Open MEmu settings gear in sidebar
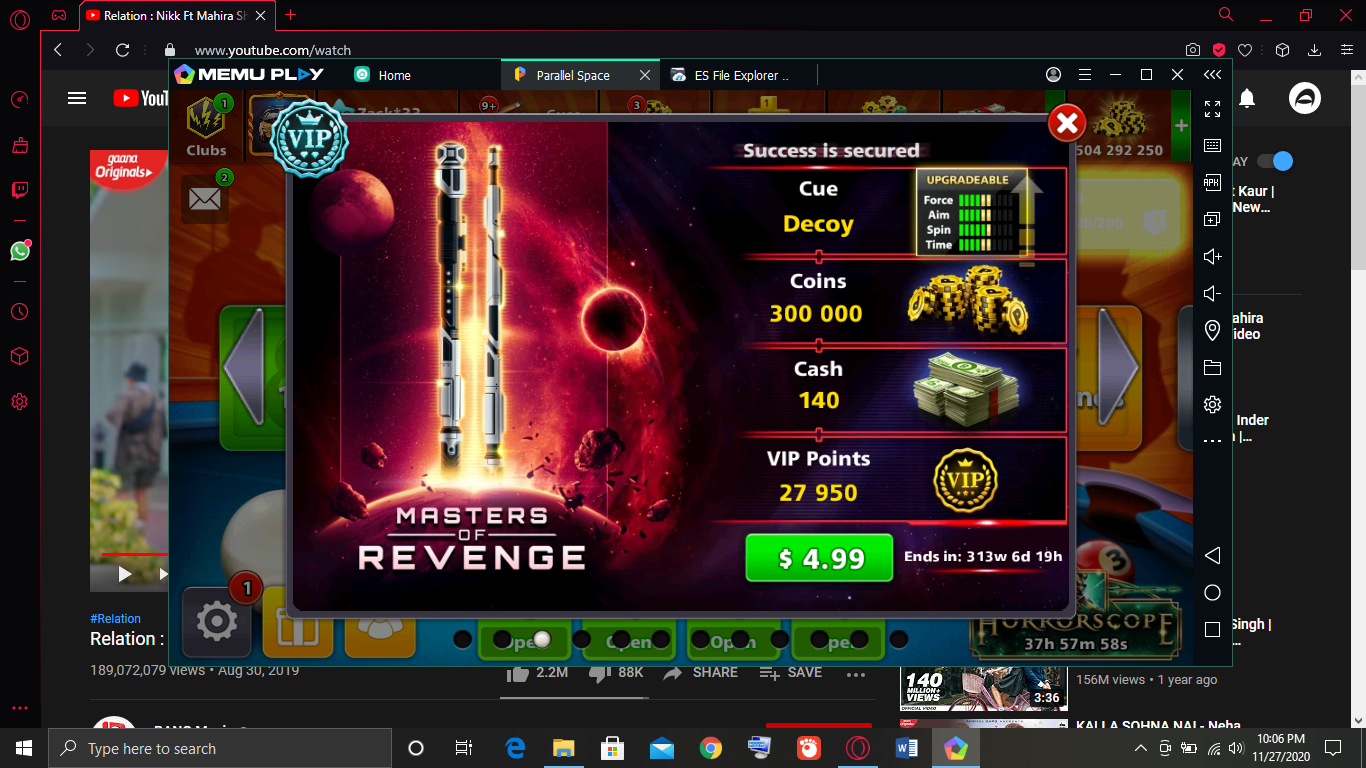This screenshot has height=768, width=1366. coord(1212,404)
